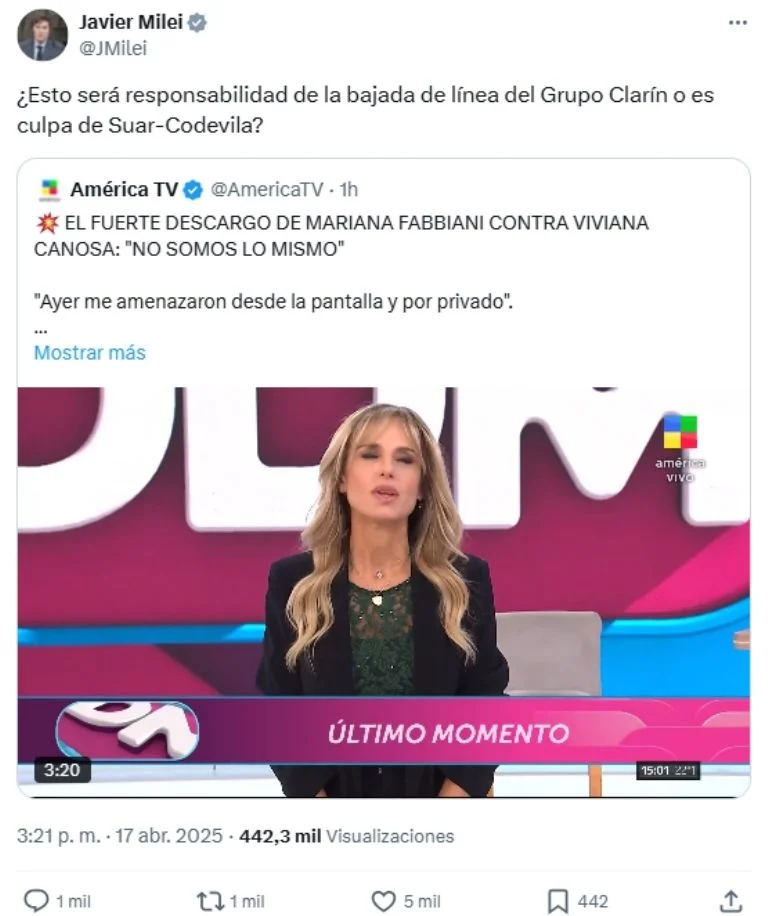
Task: Open the reply comment icon
Action: click(36, 900)
